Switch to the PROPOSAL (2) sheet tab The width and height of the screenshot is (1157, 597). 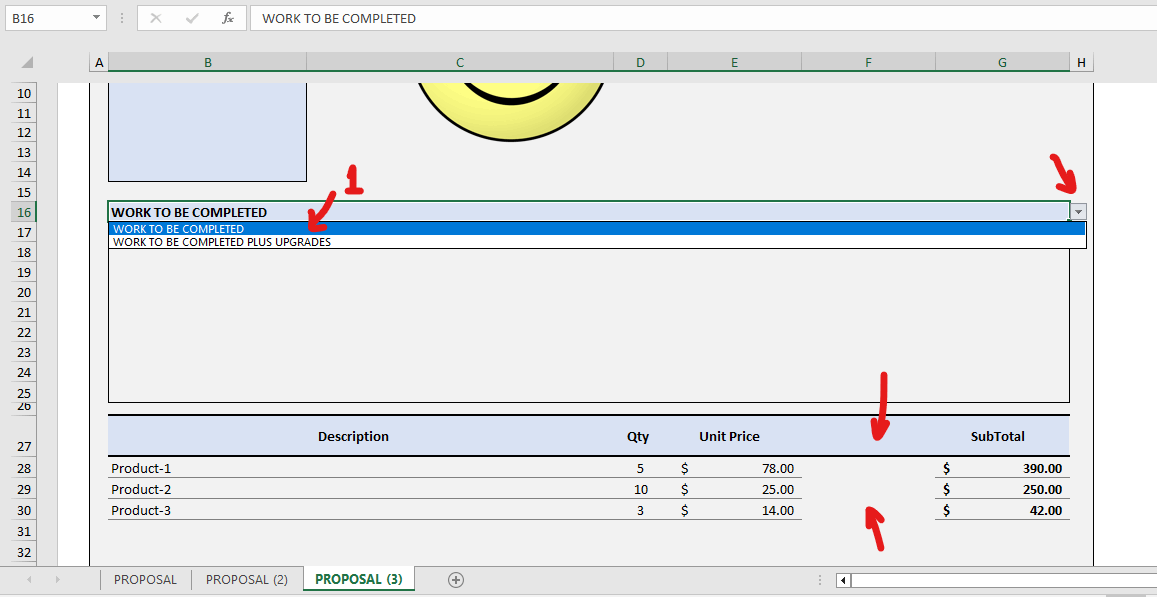[246, 579]
